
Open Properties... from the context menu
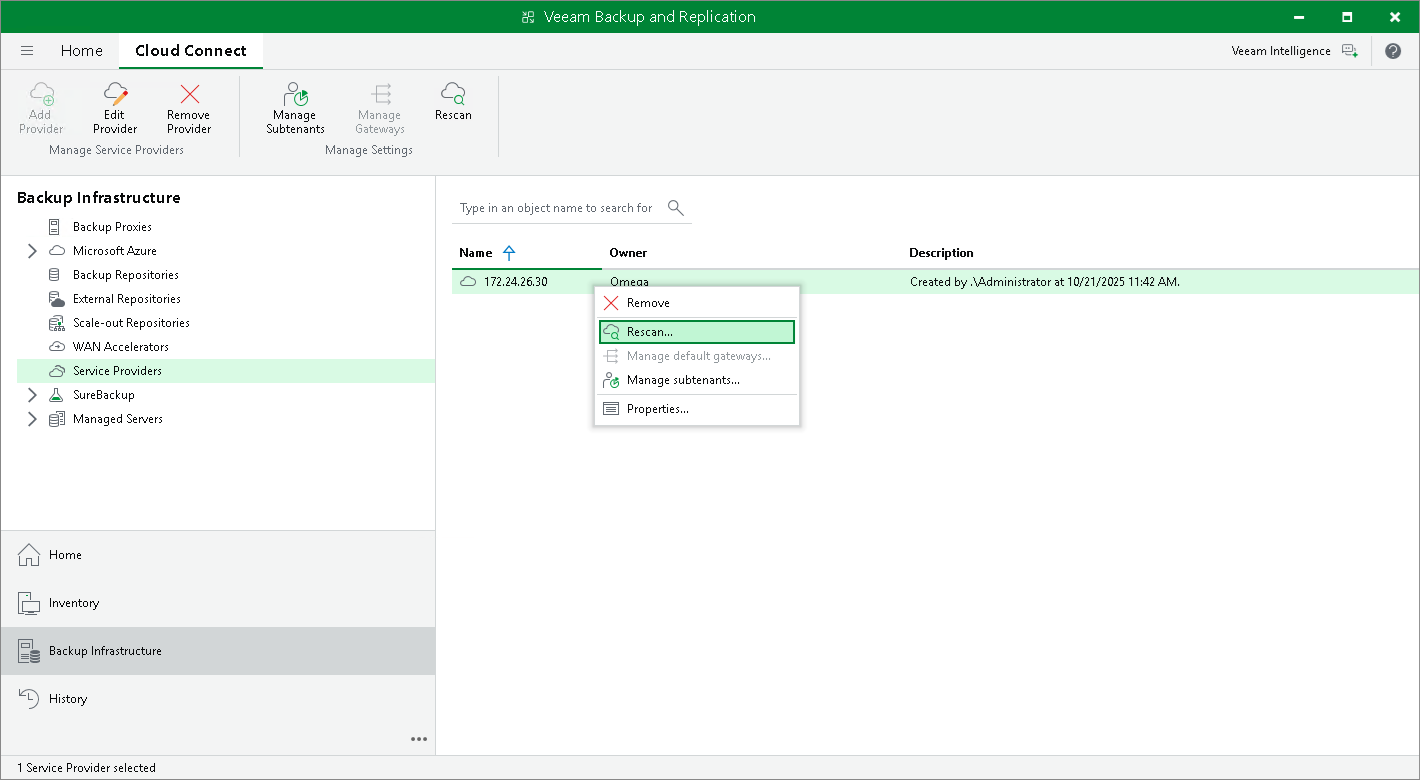[x=697, y=409]
